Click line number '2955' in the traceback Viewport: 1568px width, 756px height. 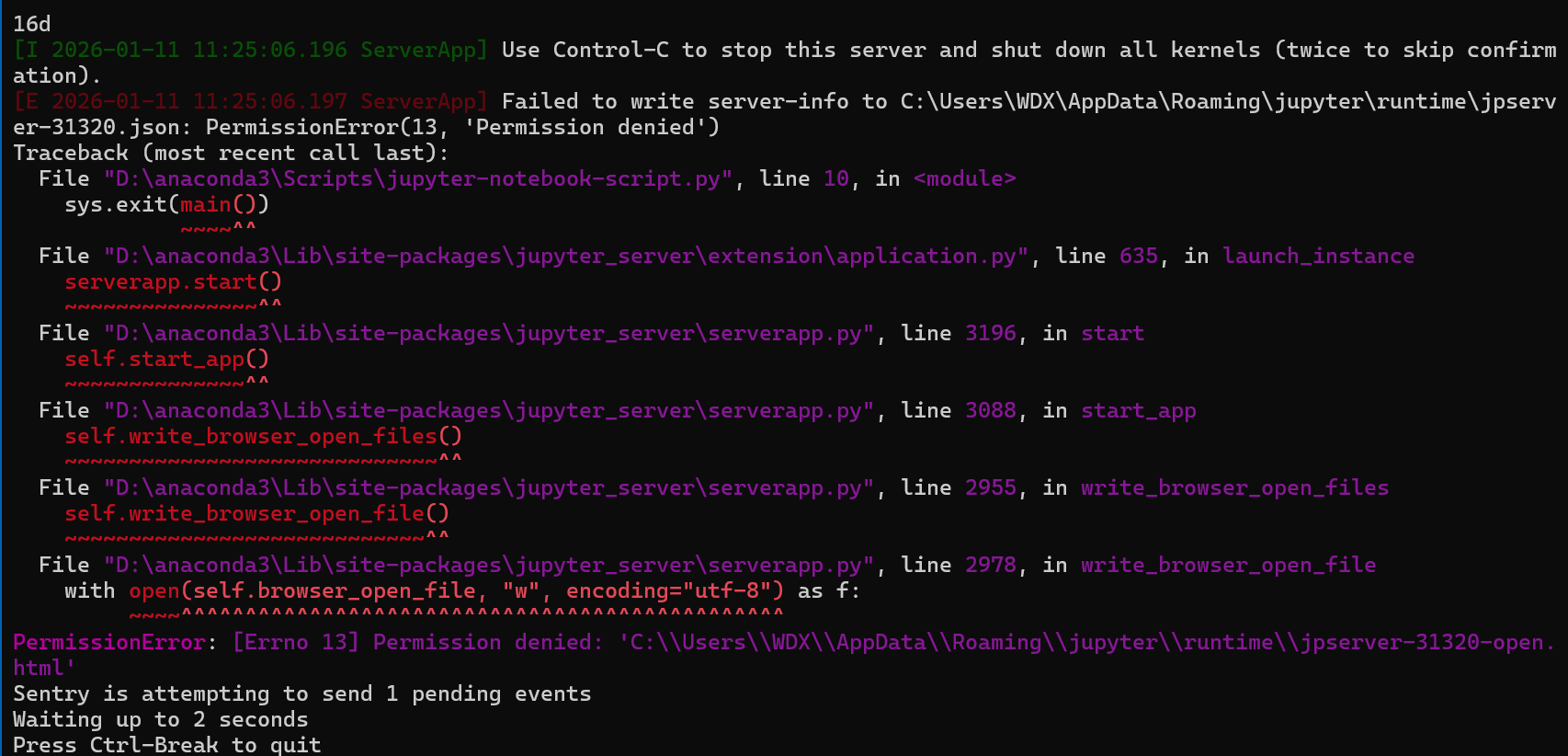[x=991, y=487]
